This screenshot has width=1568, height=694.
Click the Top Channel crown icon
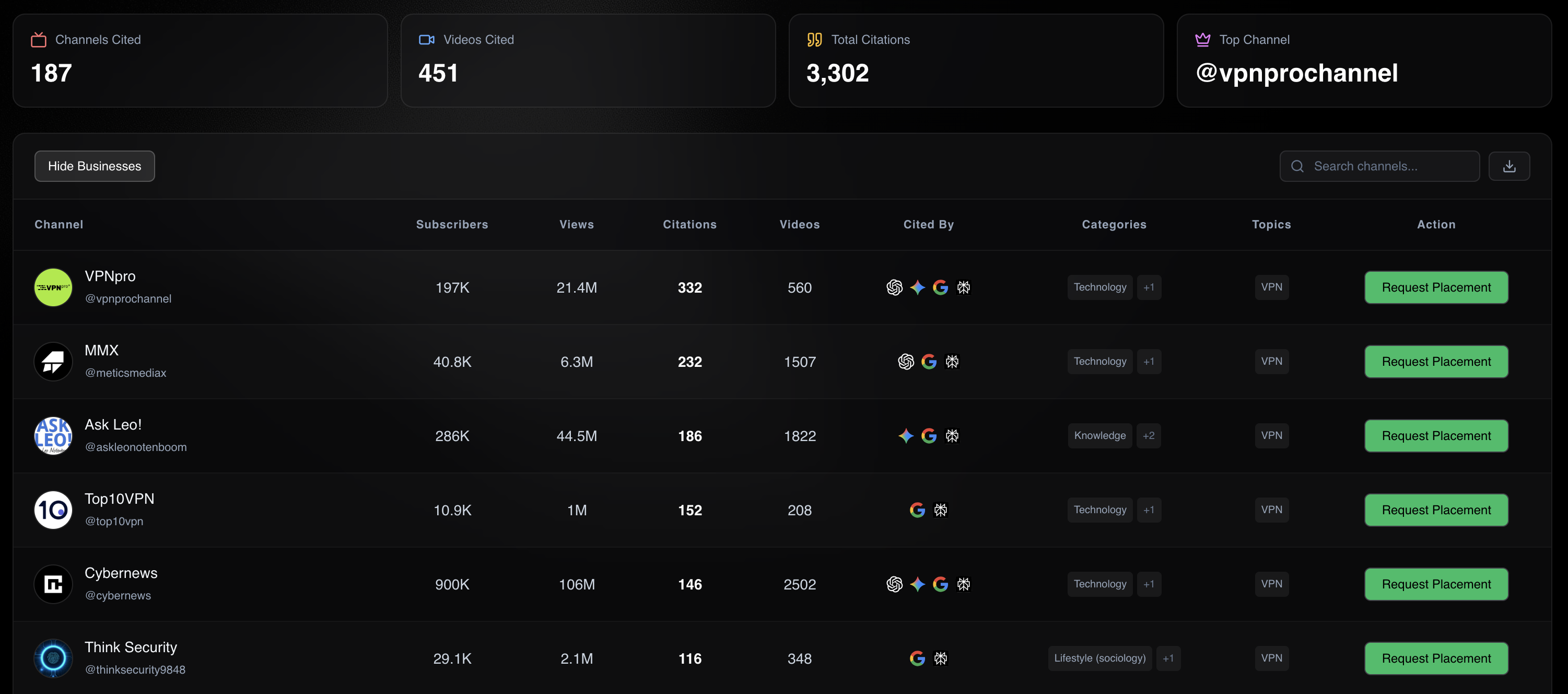click(x=1203, y=40)
